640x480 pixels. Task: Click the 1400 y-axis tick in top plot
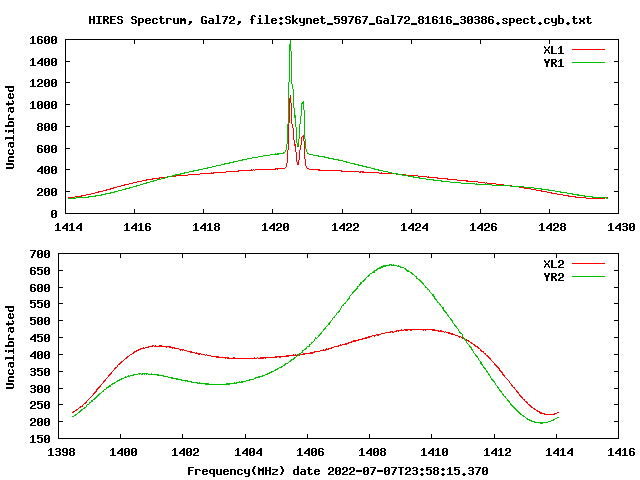coord(43,62)
